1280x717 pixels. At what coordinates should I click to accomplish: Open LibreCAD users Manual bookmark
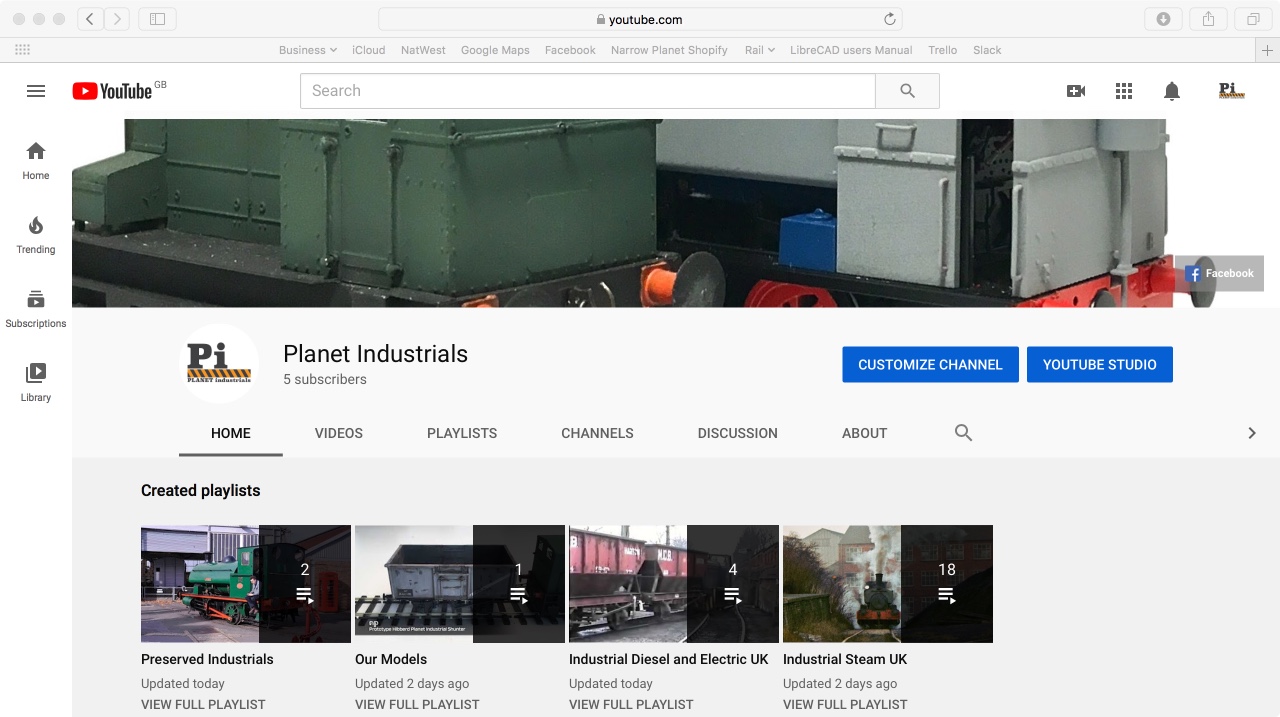pyautogui.click(x=851, y=50)
